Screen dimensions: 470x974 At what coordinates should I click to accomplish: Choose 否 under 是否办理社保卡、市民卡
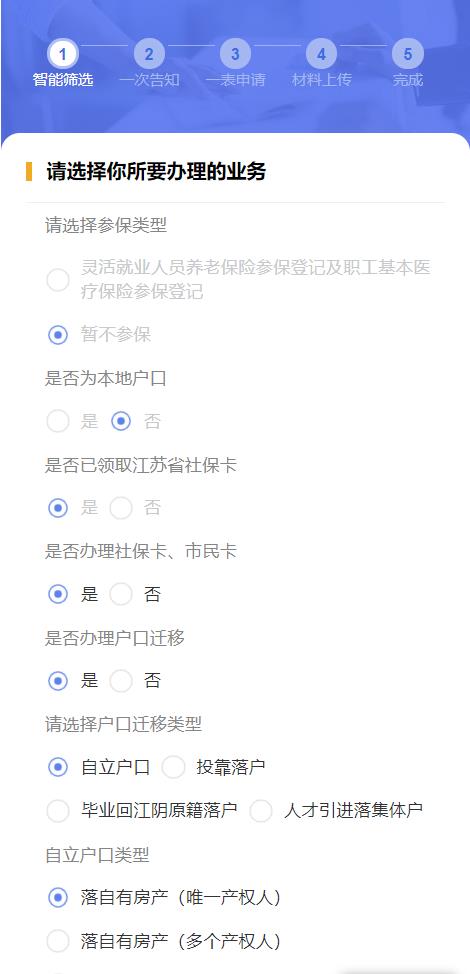point(121,594)
